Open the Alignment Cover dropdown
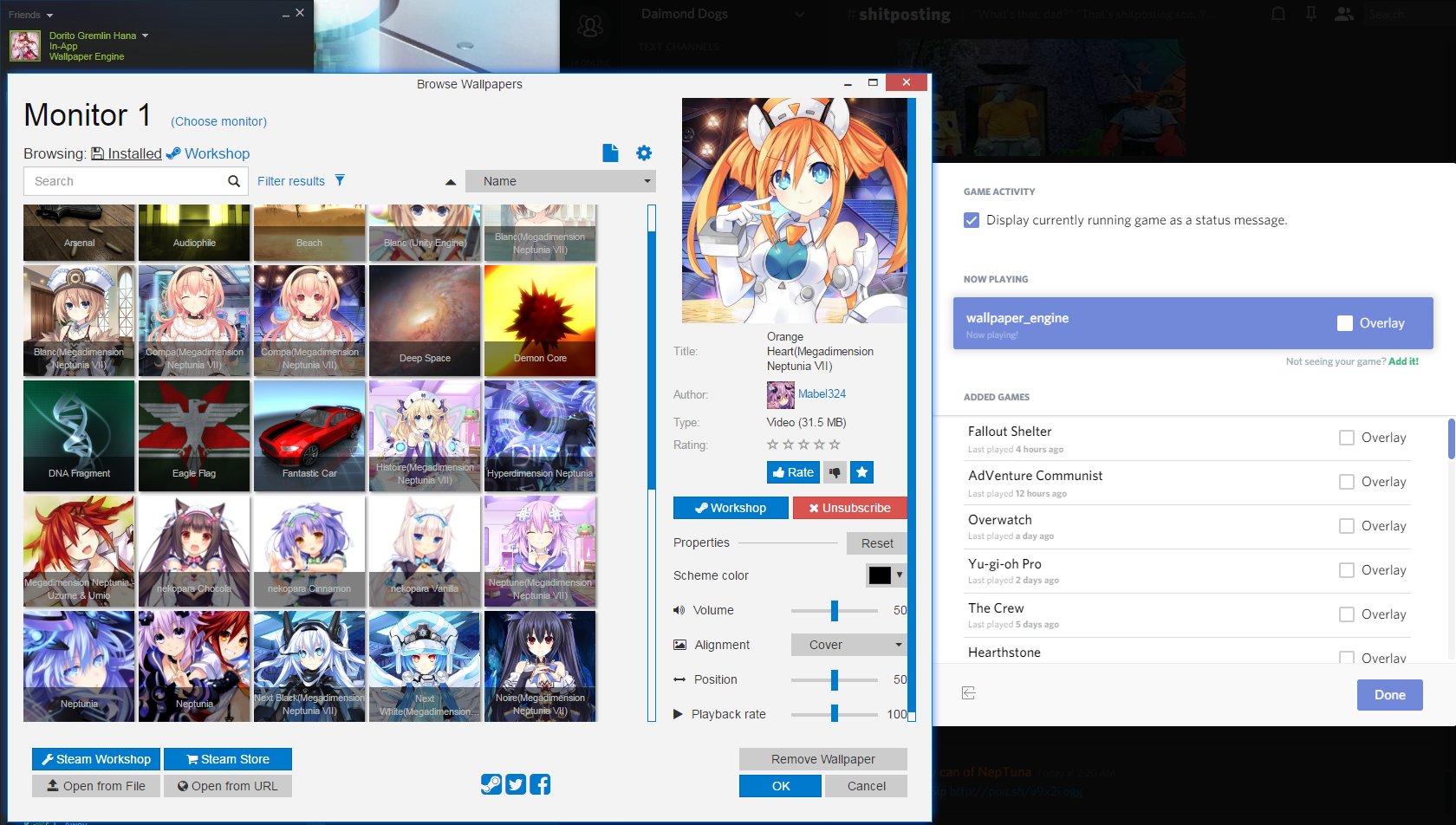Screen dimensions: 1456x825 click(849, 645)
